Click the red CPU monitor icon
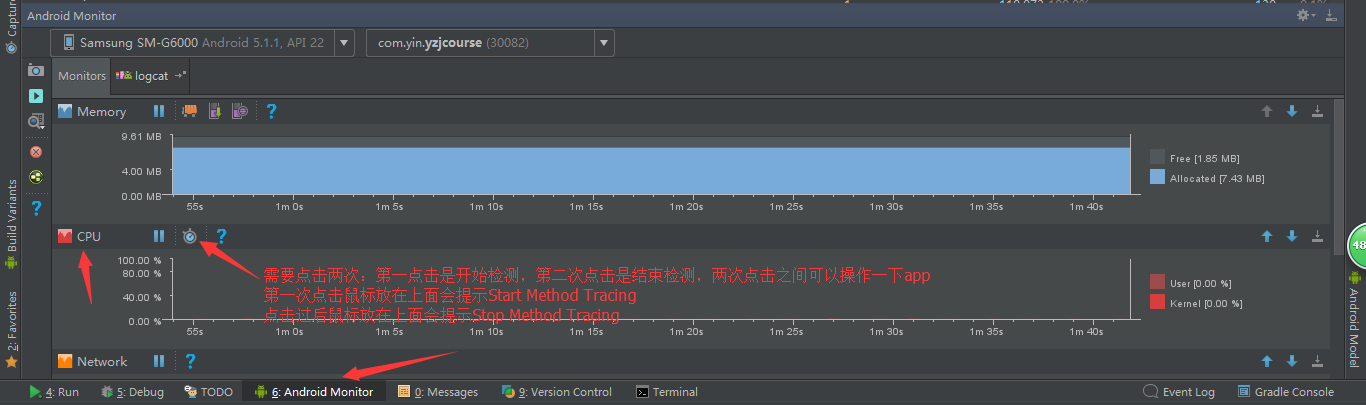The height and width of the screenshot is (405, 1366). click(65, 236)
